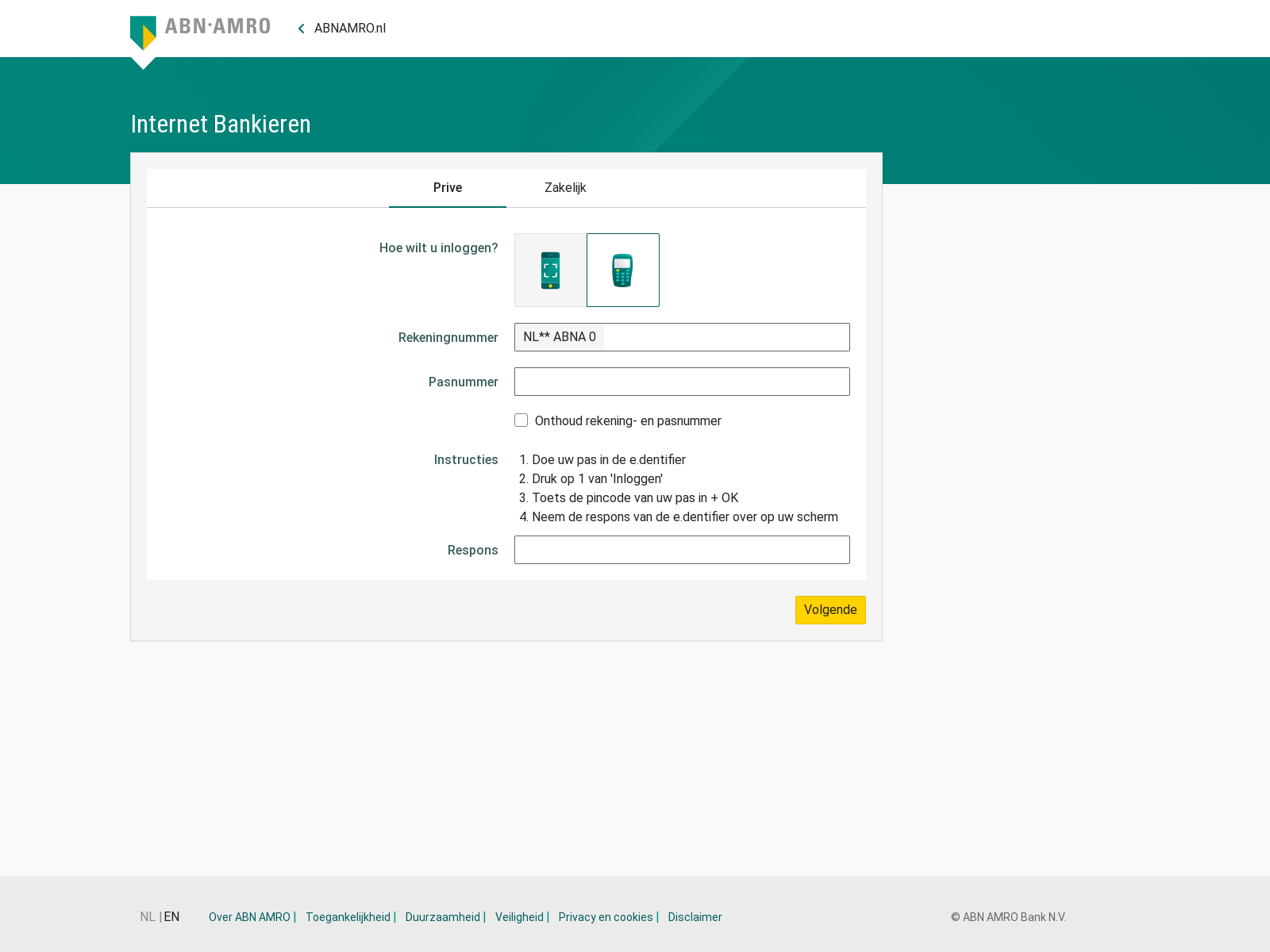
Task: Click the 'Internet Bankieren' heading
Action: 221,124
